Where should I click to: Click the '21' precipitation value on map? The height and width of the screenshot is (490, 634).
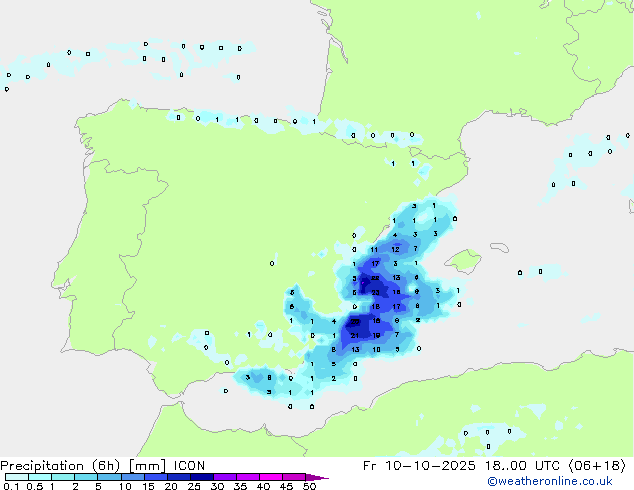355,336
